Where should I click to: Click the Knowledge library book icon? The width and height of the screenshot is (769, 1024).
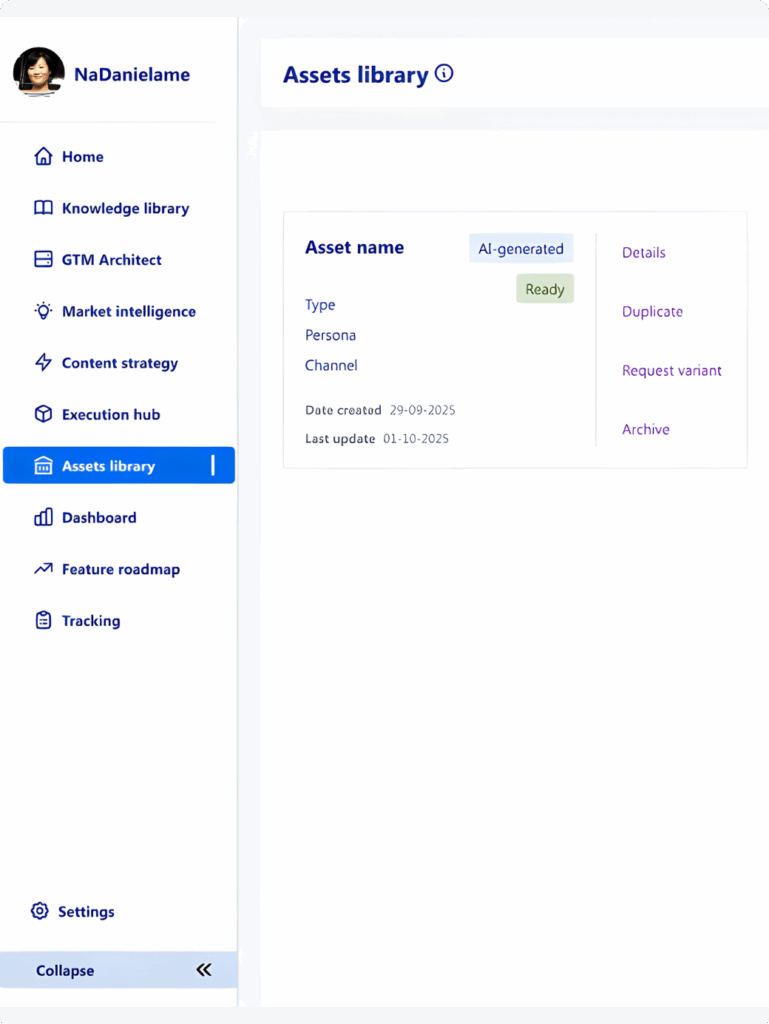43,208
